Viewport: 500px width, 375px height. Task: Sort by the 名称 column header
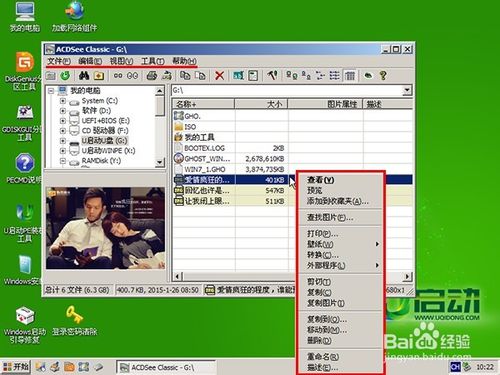[204, 104]
